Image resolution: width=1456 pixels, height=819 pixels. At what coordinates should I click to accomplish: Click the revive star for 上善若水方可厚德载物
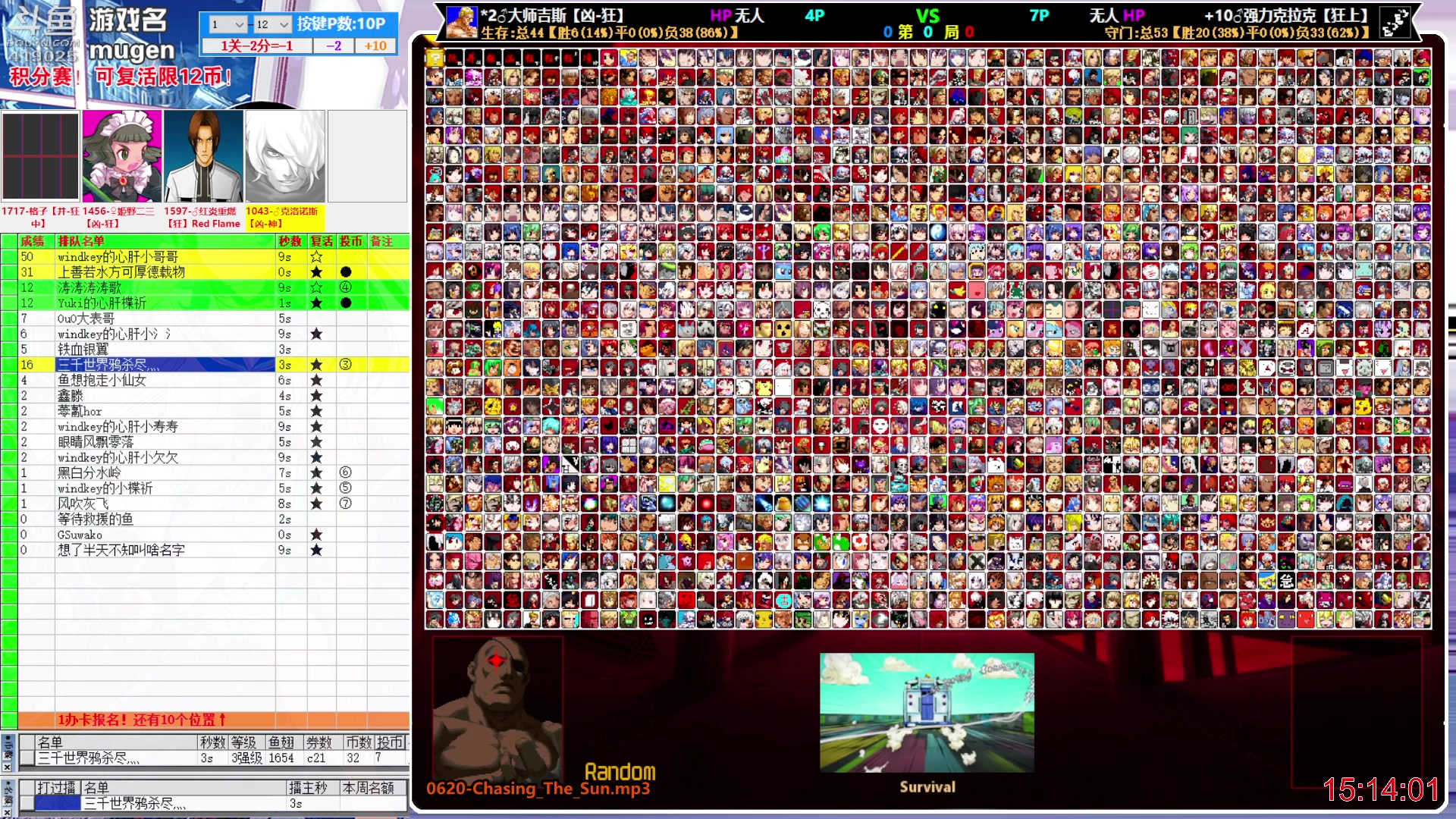click(316, 272)
